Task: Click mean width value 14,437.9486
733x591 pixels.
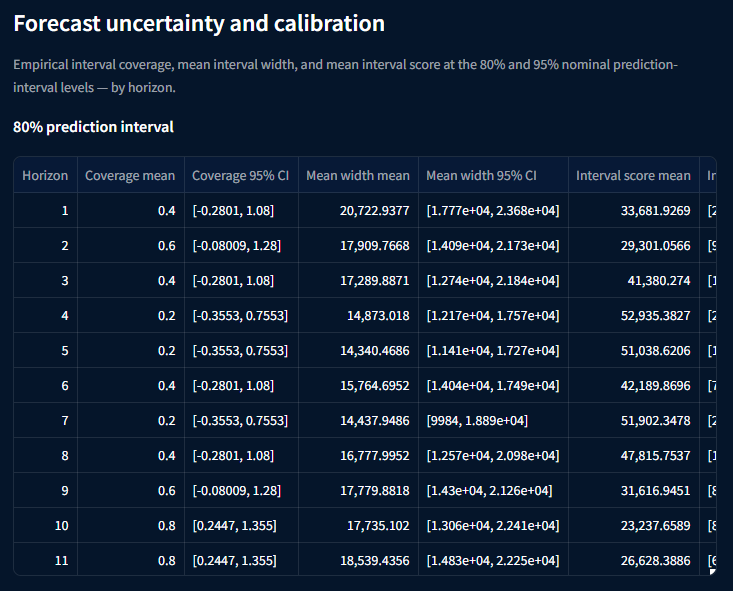Action: coord(358,421)
